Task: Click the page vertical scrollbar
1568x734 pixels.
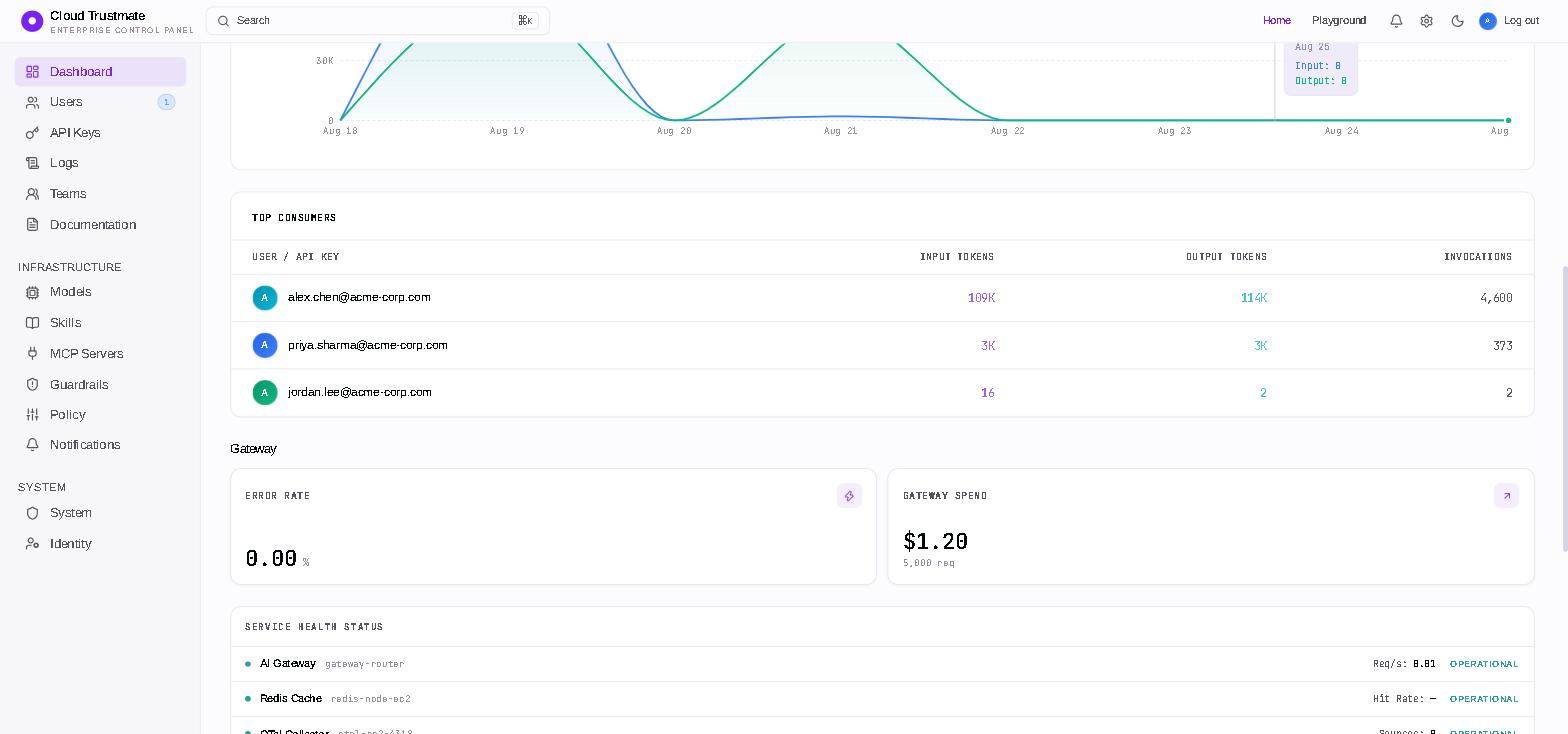Action: point(1564,408)
